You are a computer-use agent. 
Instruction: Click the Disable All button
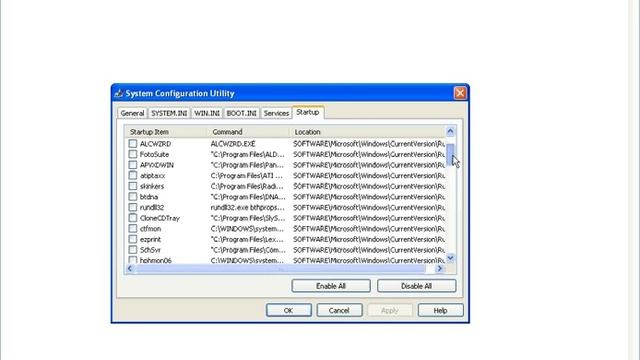(416, 286)
